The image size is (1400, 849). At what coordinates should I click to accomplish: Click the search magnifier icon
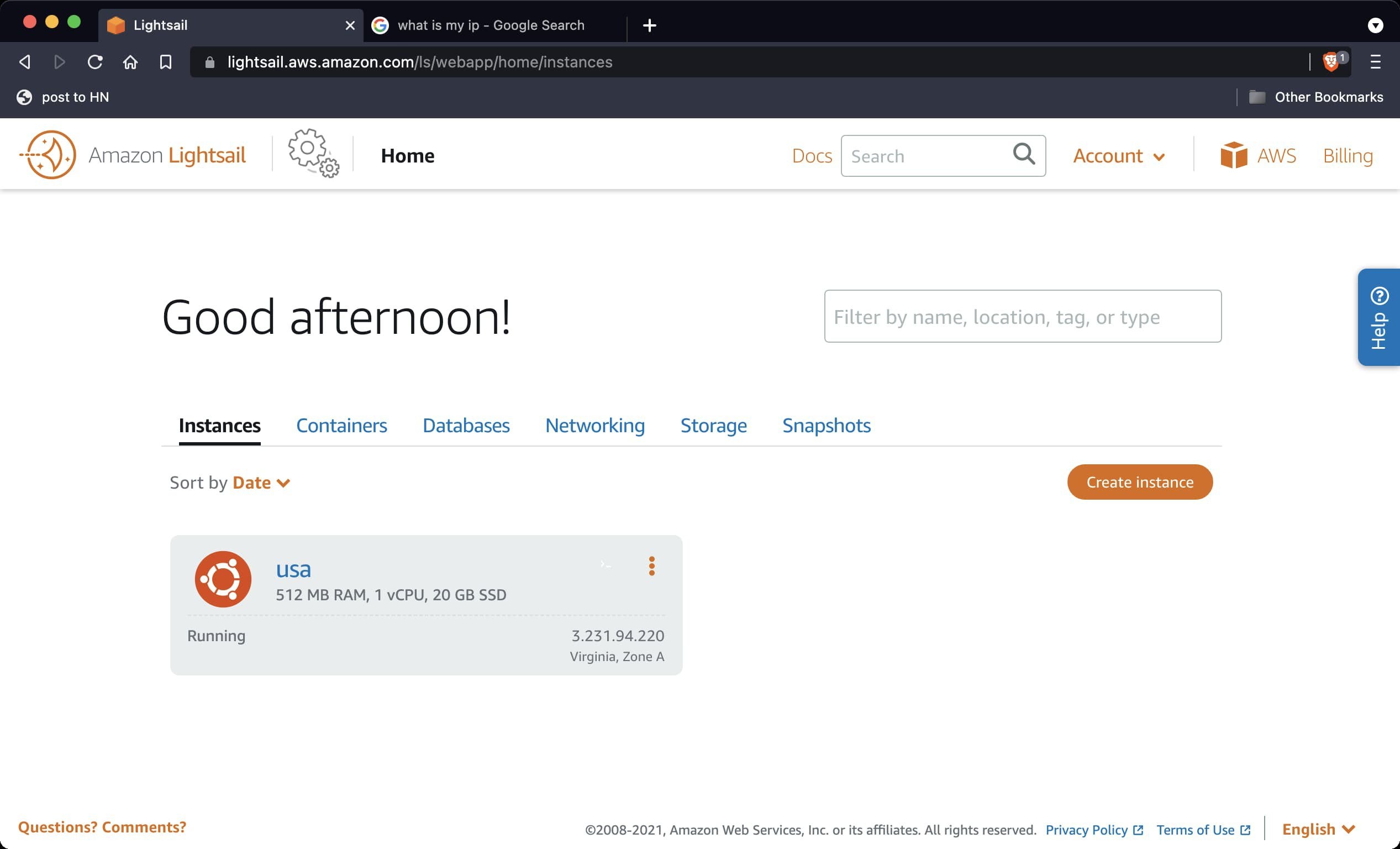coord(1023,154)
